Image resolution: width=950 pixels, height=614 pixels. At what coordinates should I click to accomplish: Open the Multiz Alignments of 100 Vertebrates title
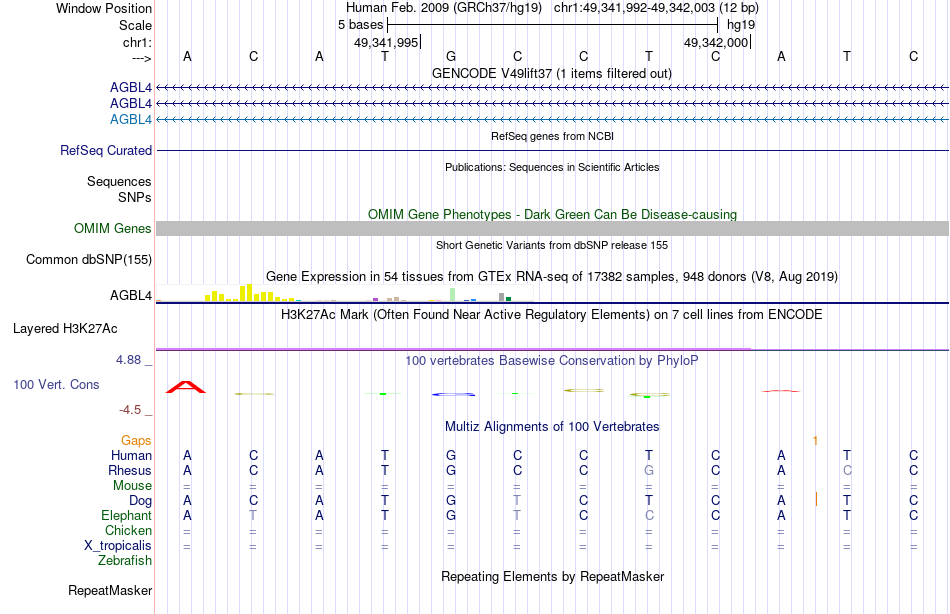click(x=552, y=427)
